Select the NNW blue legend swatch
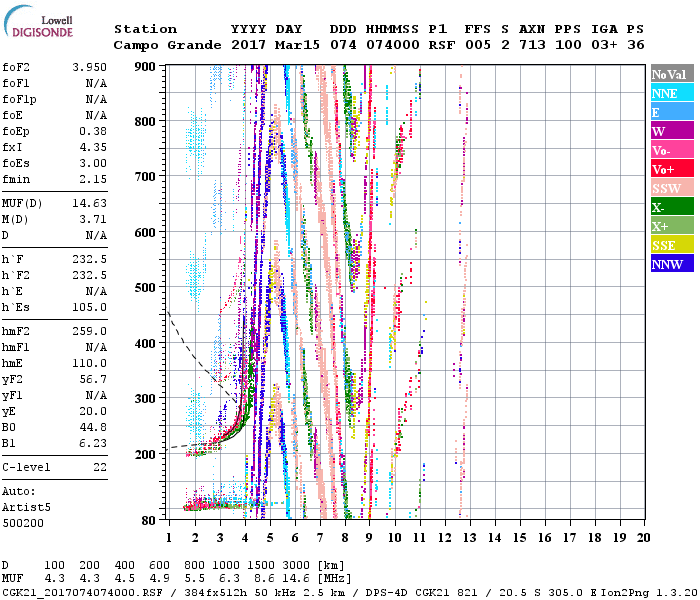The image size is (700, 600). (668, 264)
